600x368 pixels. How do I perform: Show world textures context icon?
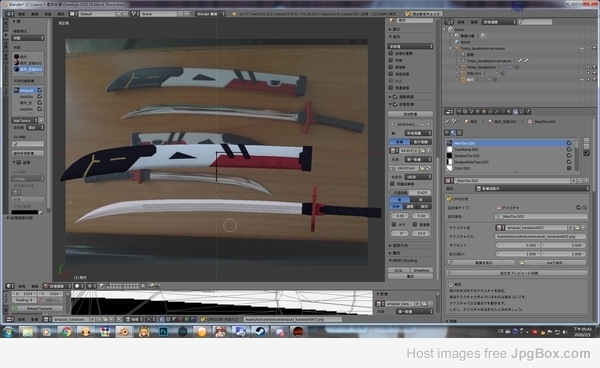tap(447, 133)
